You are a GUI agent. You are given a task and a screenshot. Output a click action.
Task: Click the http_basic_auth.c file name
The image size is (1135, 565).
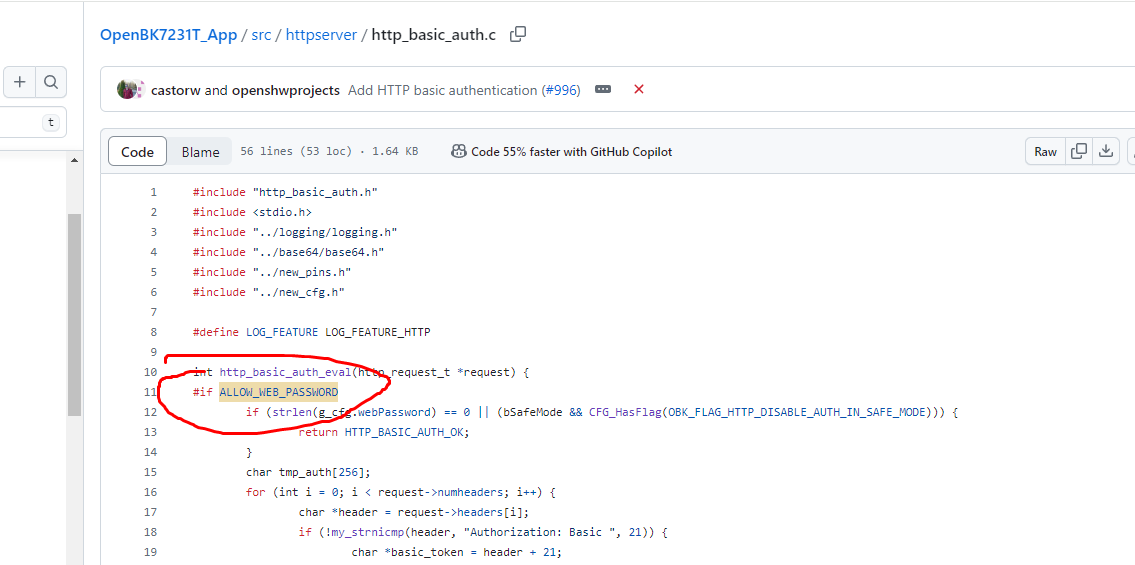(434, 35)
